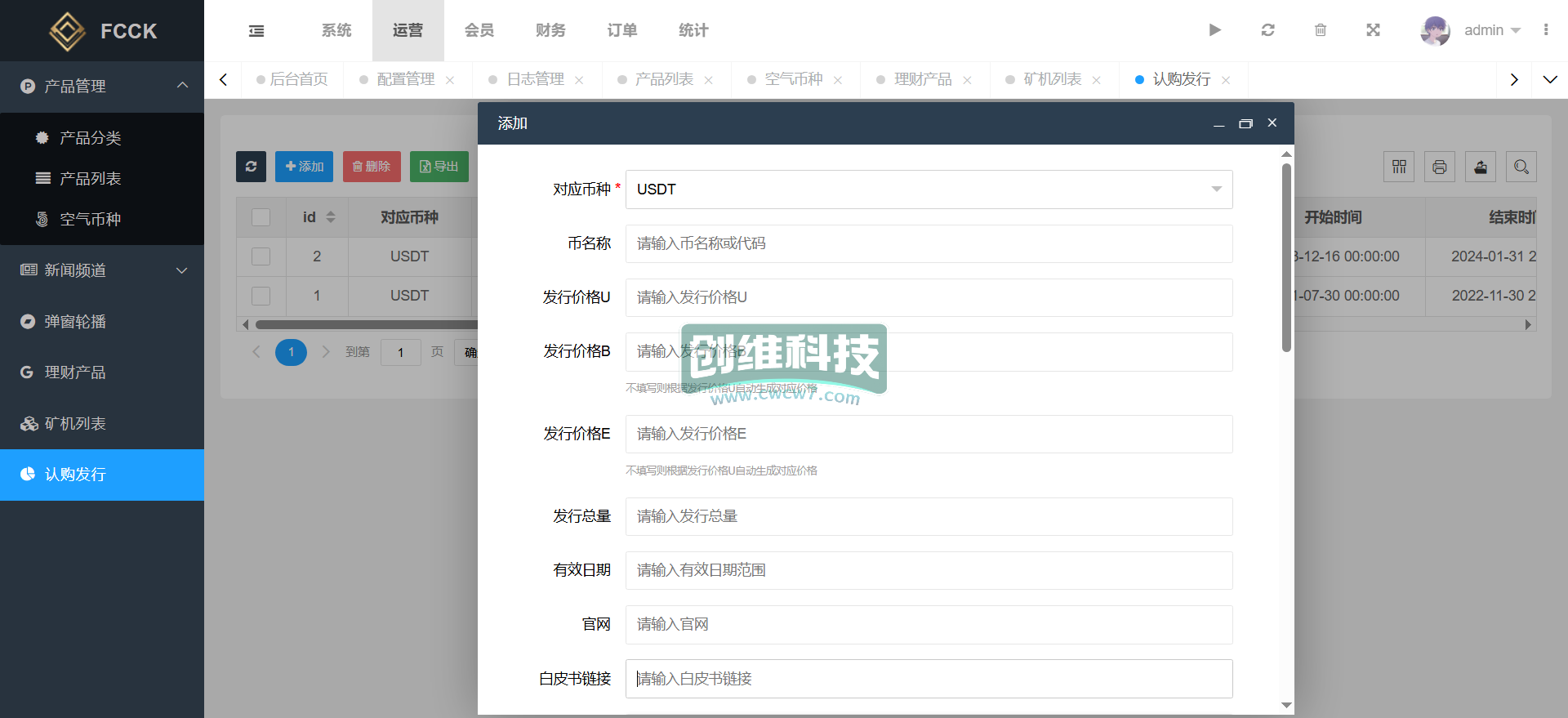
Task: Click the green 导出 button
Action: (x=439, y=167)
